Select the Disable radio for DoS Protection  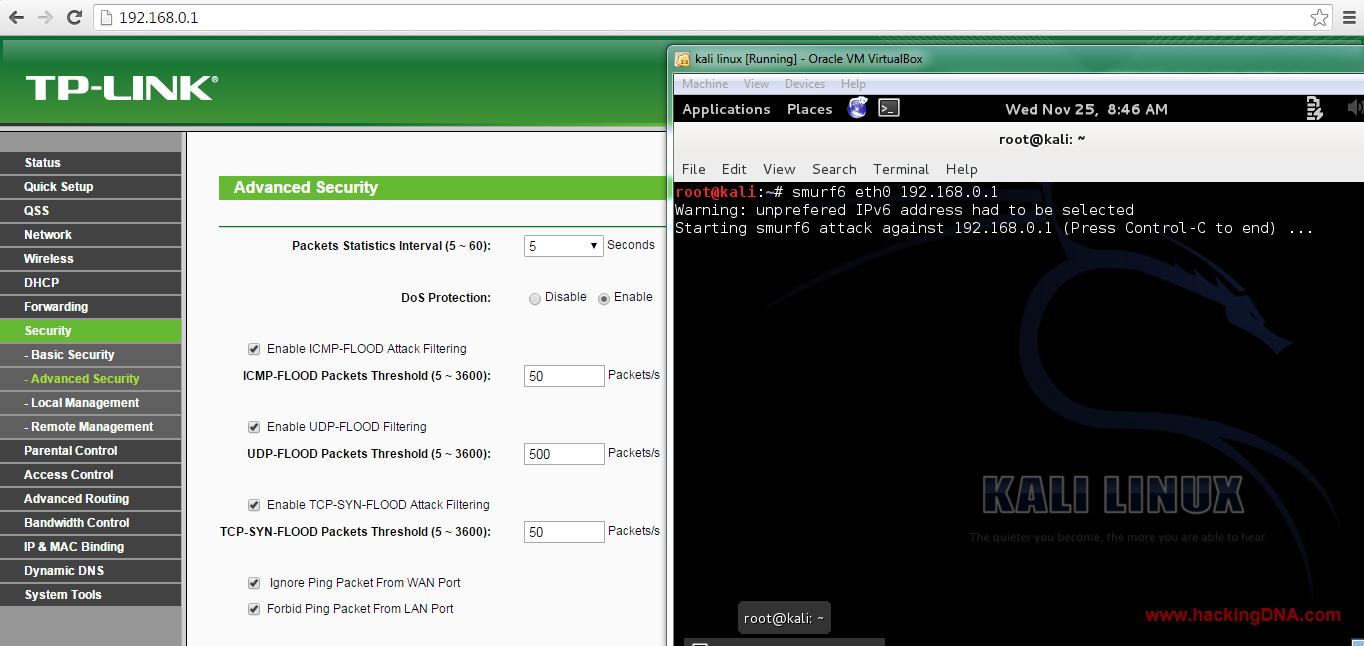(x=534, y=297)
